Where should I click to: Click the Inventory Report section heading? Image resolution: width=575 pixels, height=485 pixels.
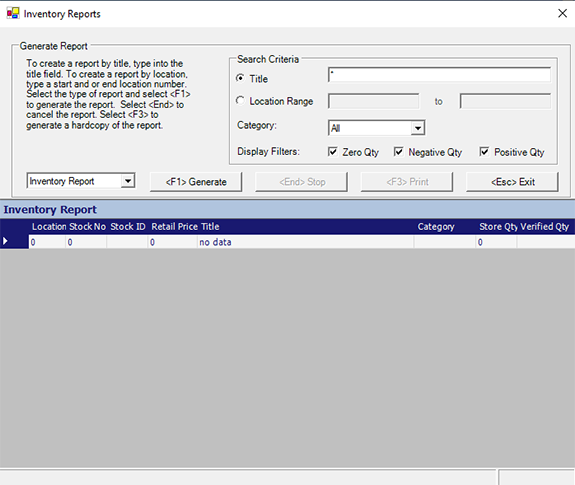coord(50,209)
